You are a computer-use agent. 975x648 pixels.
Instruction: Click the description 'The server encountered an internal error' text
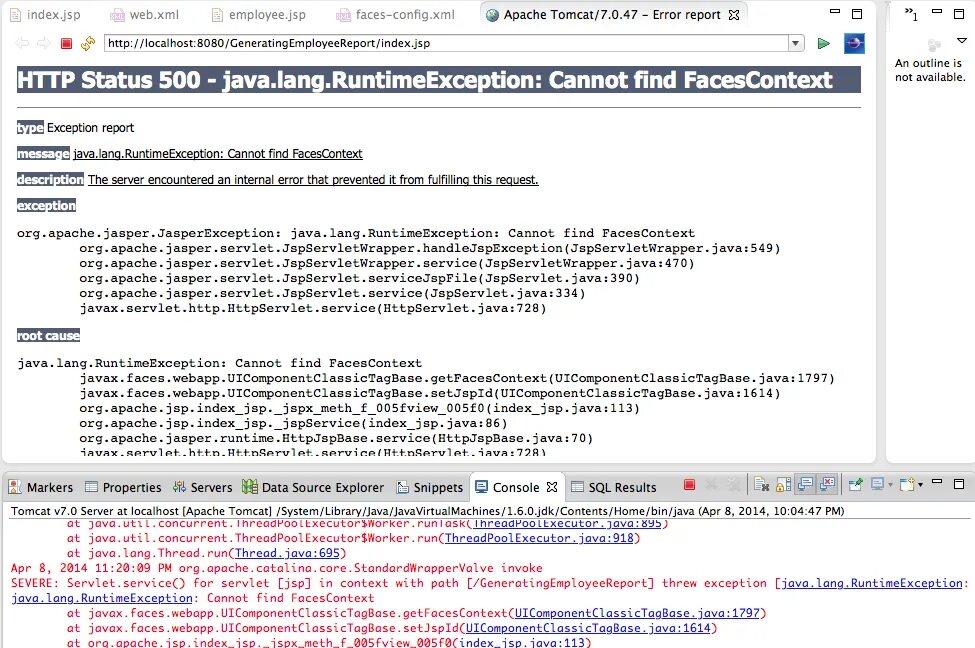click(313, 180)
